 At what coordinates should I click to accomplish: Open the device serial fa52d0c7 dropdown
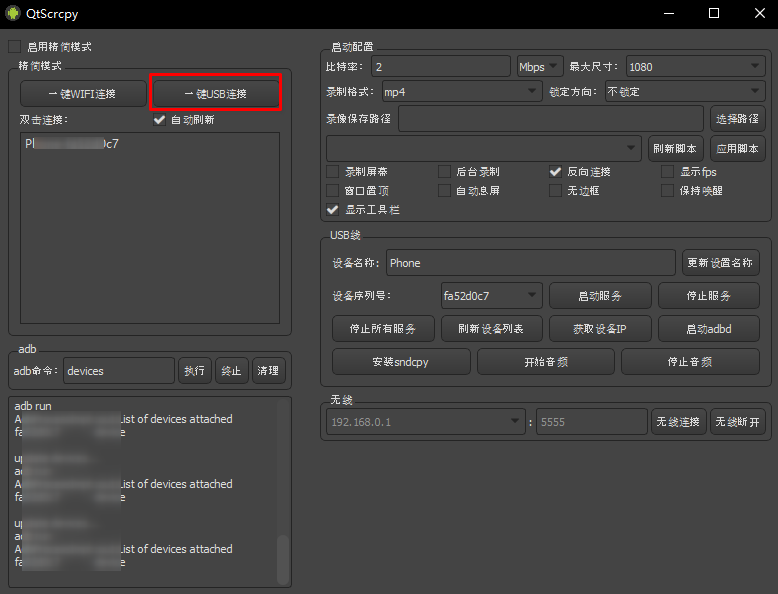491,296
